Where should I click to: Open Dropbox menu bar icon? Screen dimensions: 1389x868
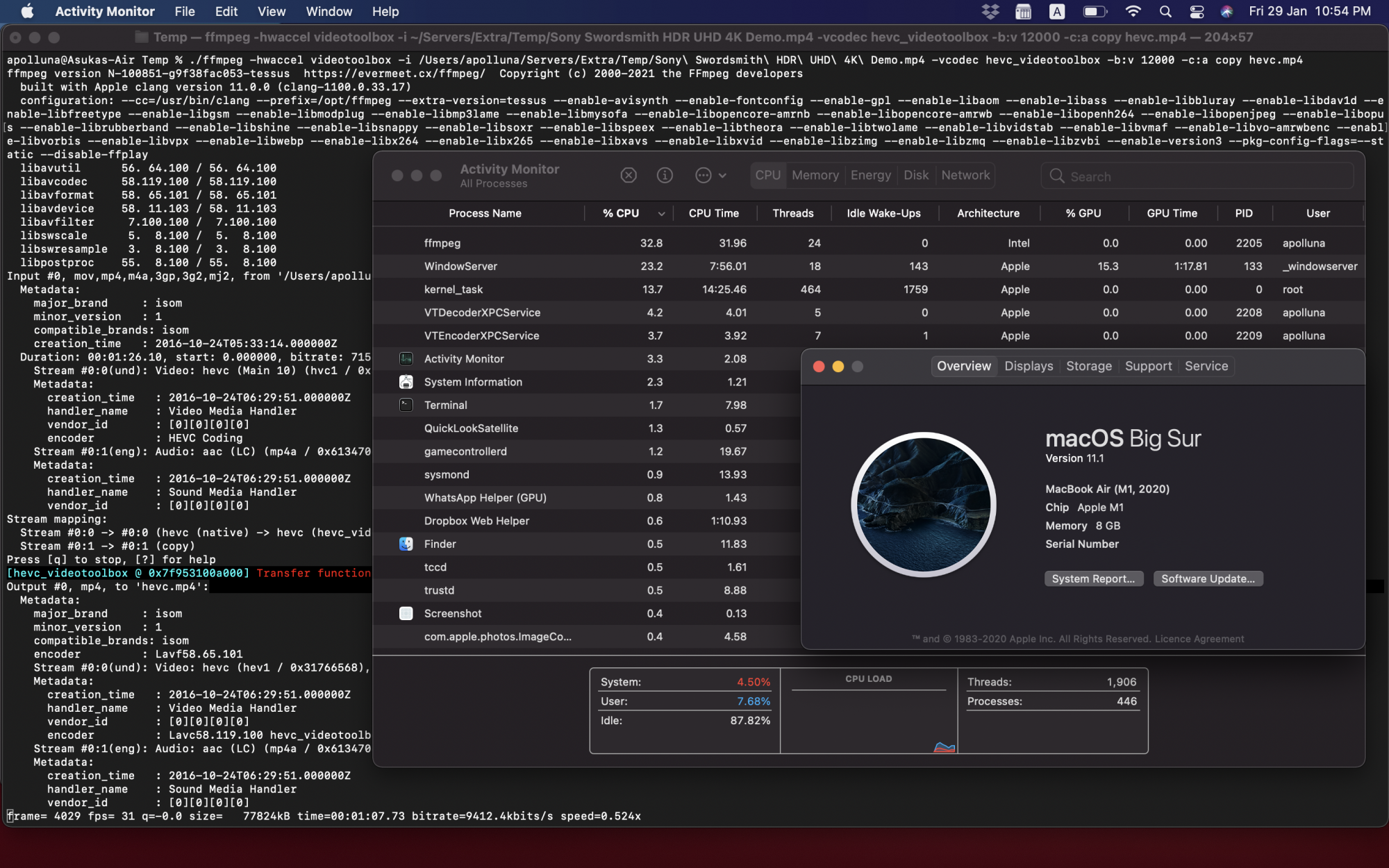[990, 11]
